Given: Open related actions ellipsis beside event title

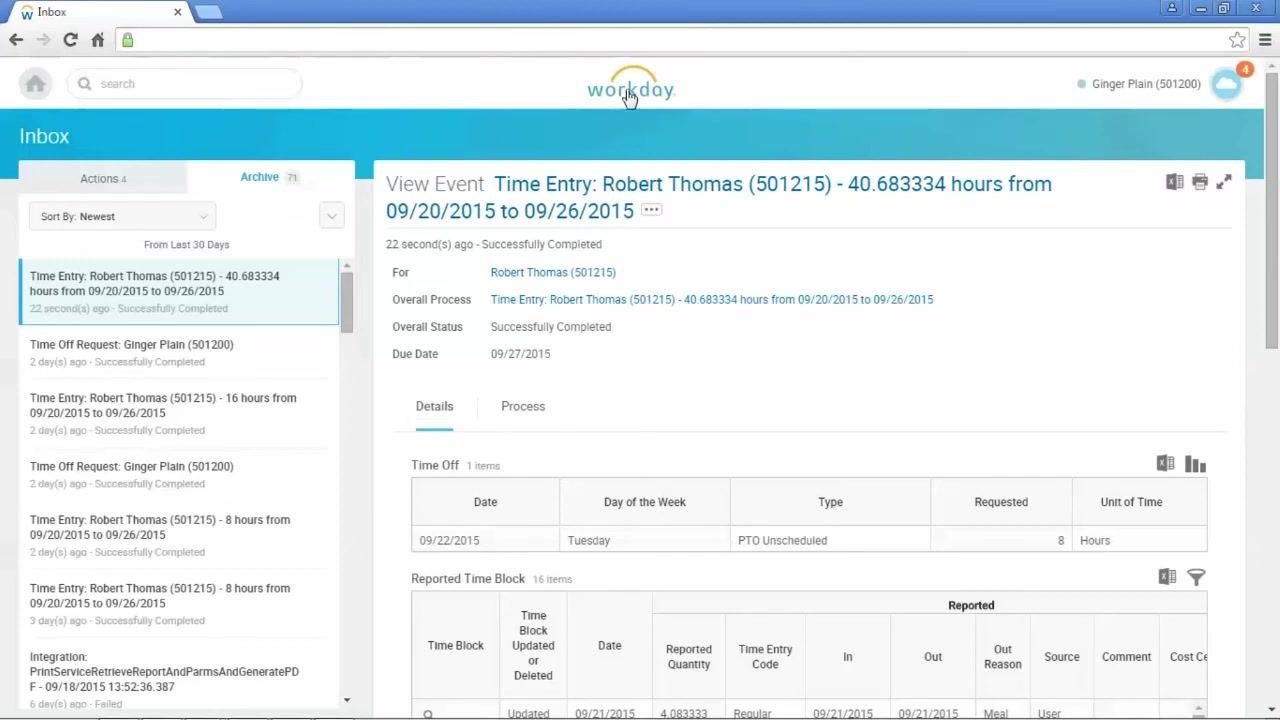Looking at the screenshot, I should (x=651, y=210).
